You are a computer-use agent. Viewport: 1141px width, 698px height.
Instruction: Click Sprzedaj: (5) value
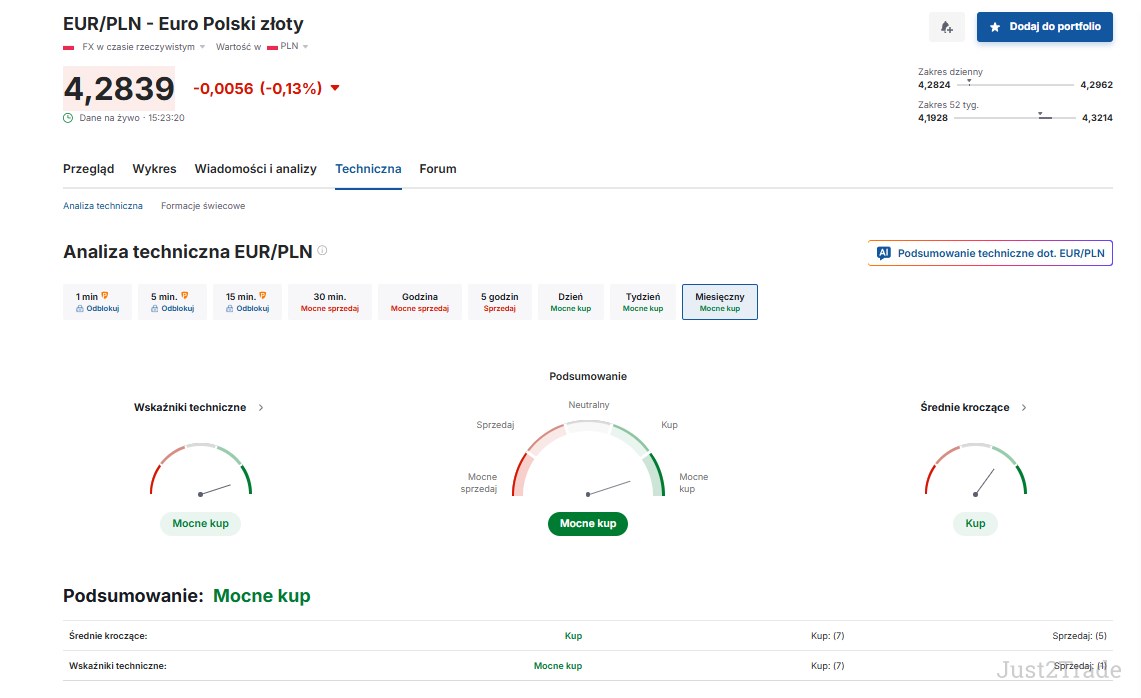pos(1079,636)
